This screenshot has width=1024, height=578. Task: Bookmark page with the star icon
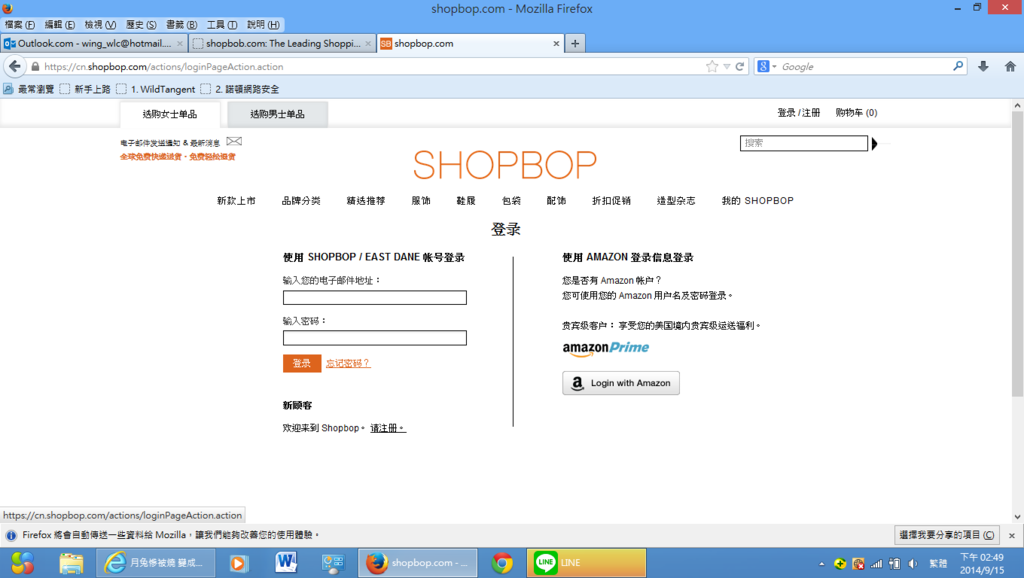(712, 67)
